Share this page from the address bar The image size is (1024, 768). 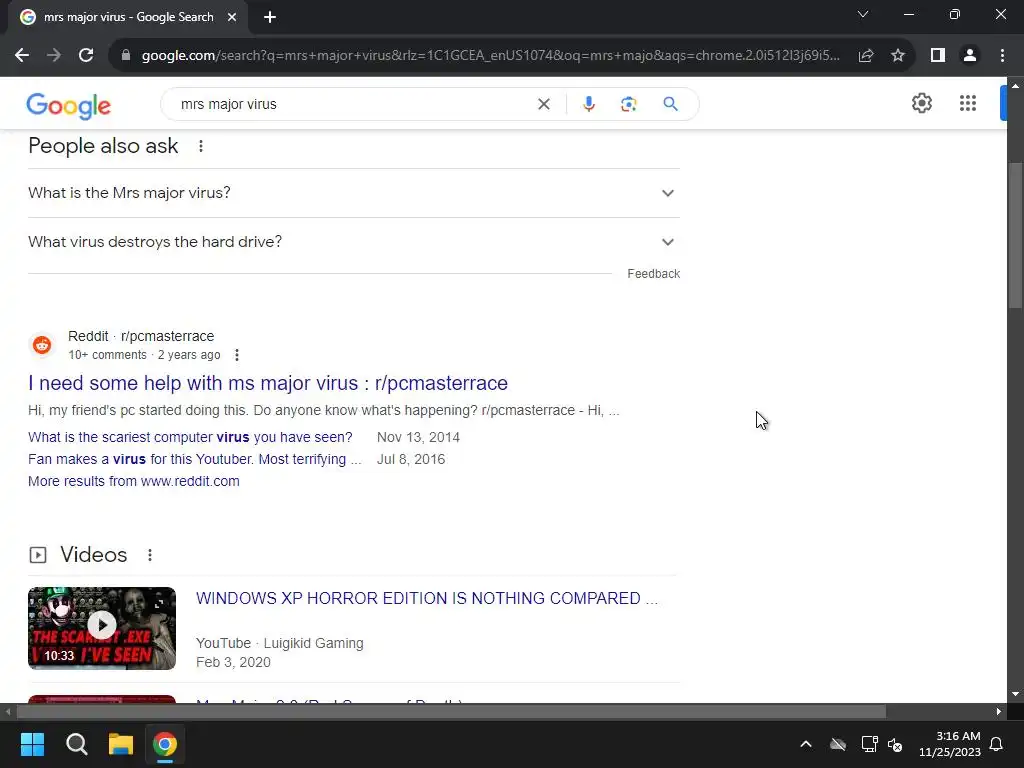pos(866,56)
